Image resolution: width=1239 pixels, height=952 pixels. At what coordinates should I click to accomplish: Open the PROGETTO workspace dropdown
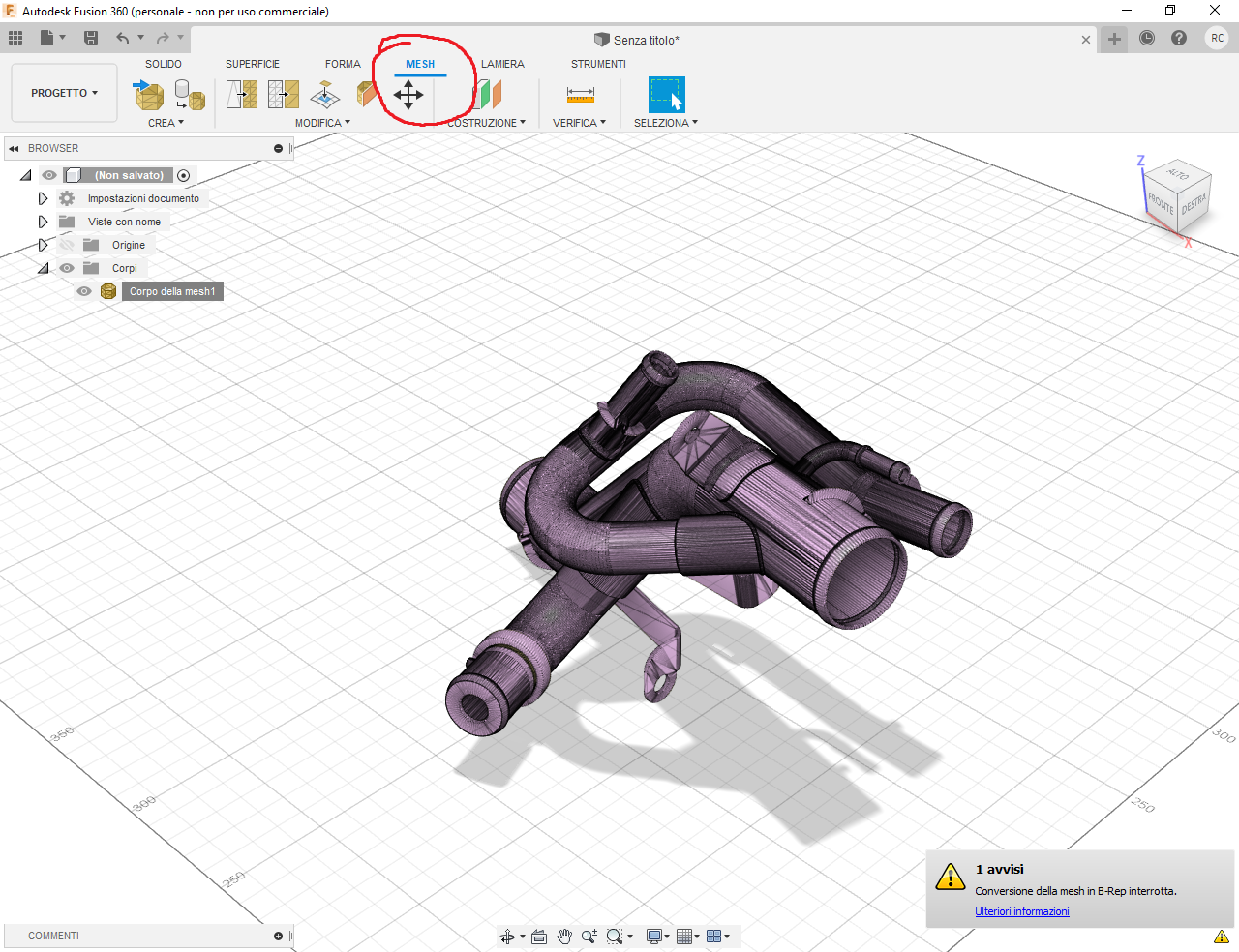click(64, 93)
